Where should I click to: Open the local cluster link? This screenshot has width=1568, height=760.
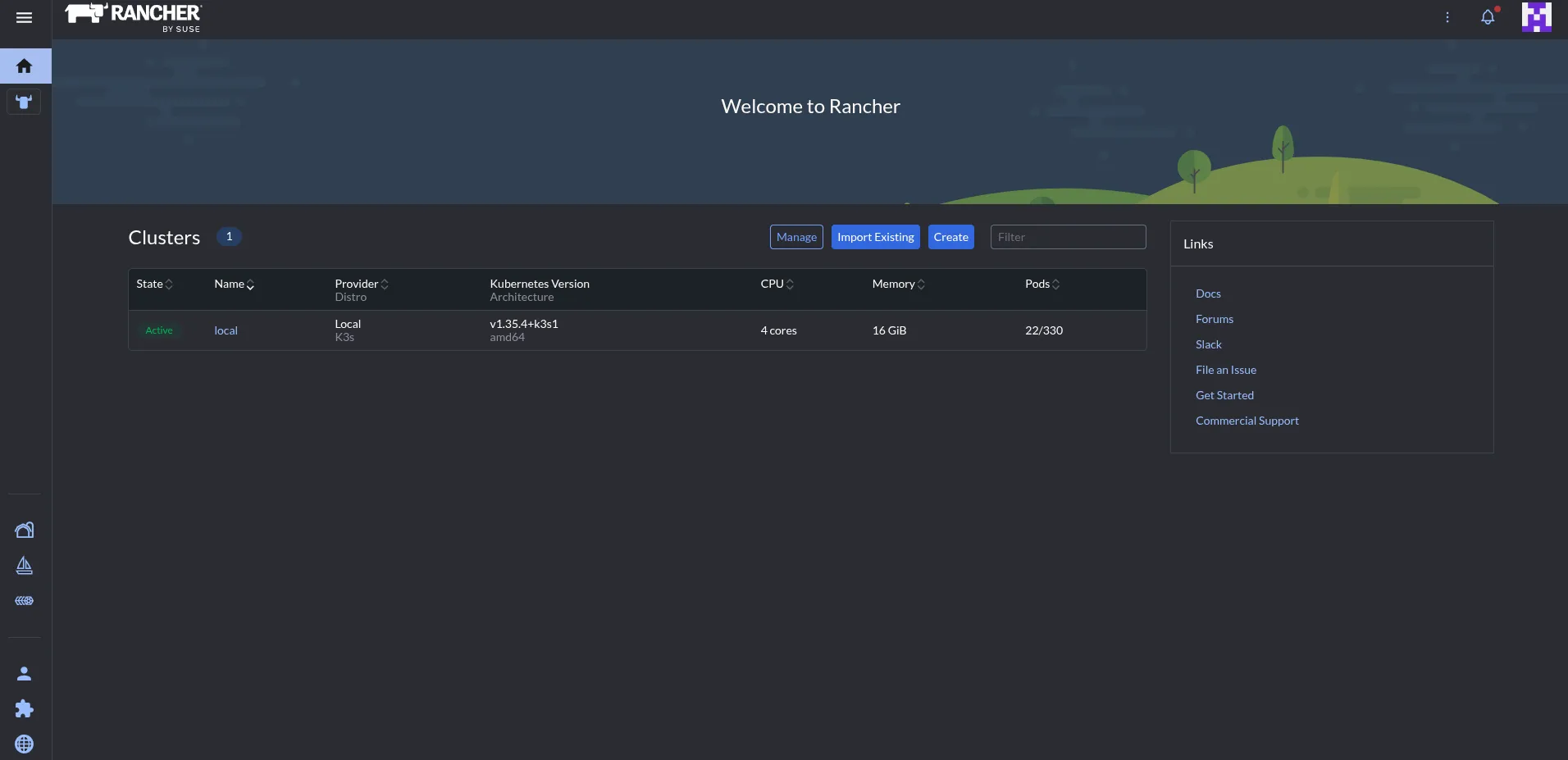coord(226,330)
